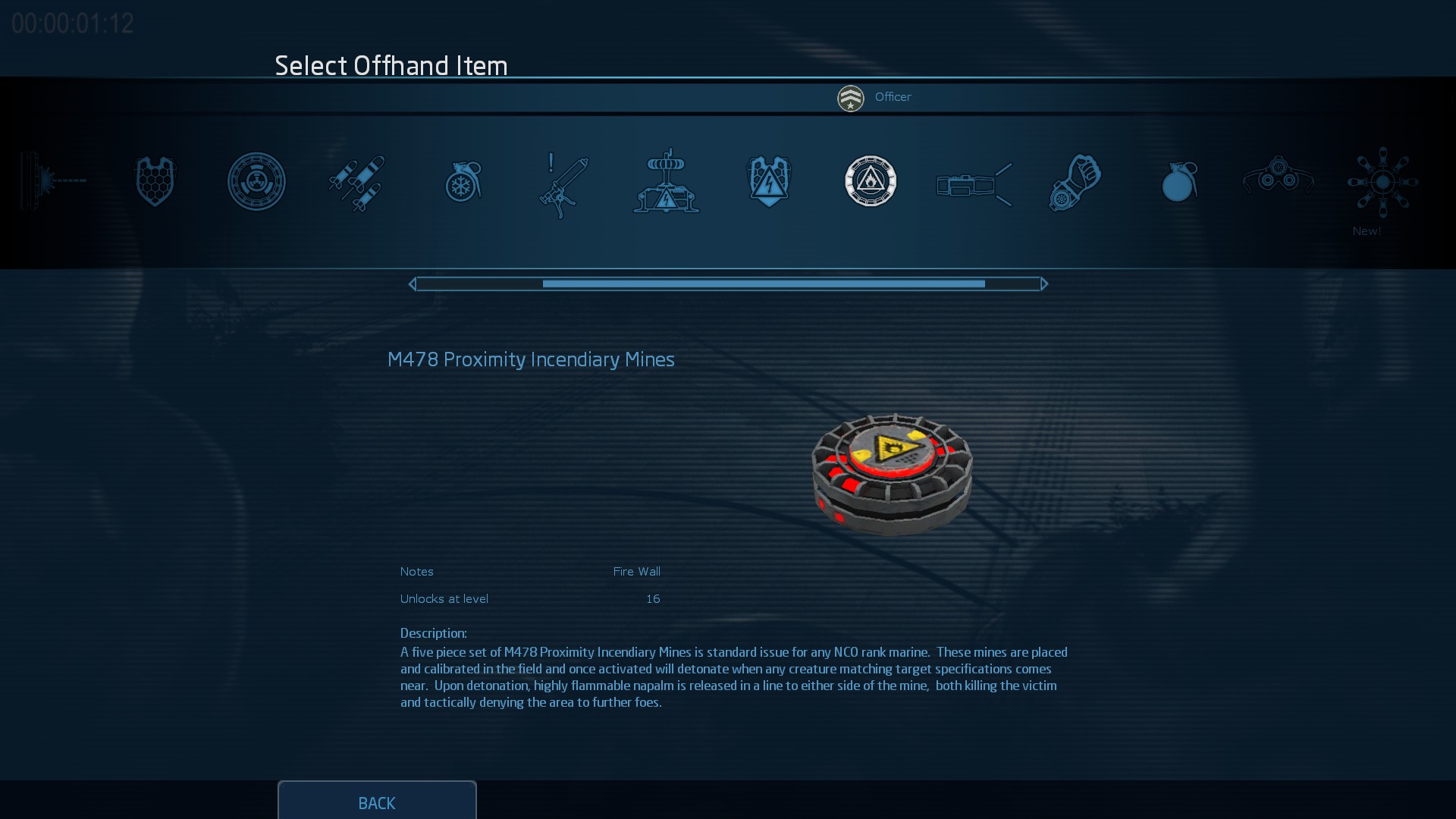Choose the New! cluster mine icon
The width and height of the screenshot is (1456, 819).
1382,182
